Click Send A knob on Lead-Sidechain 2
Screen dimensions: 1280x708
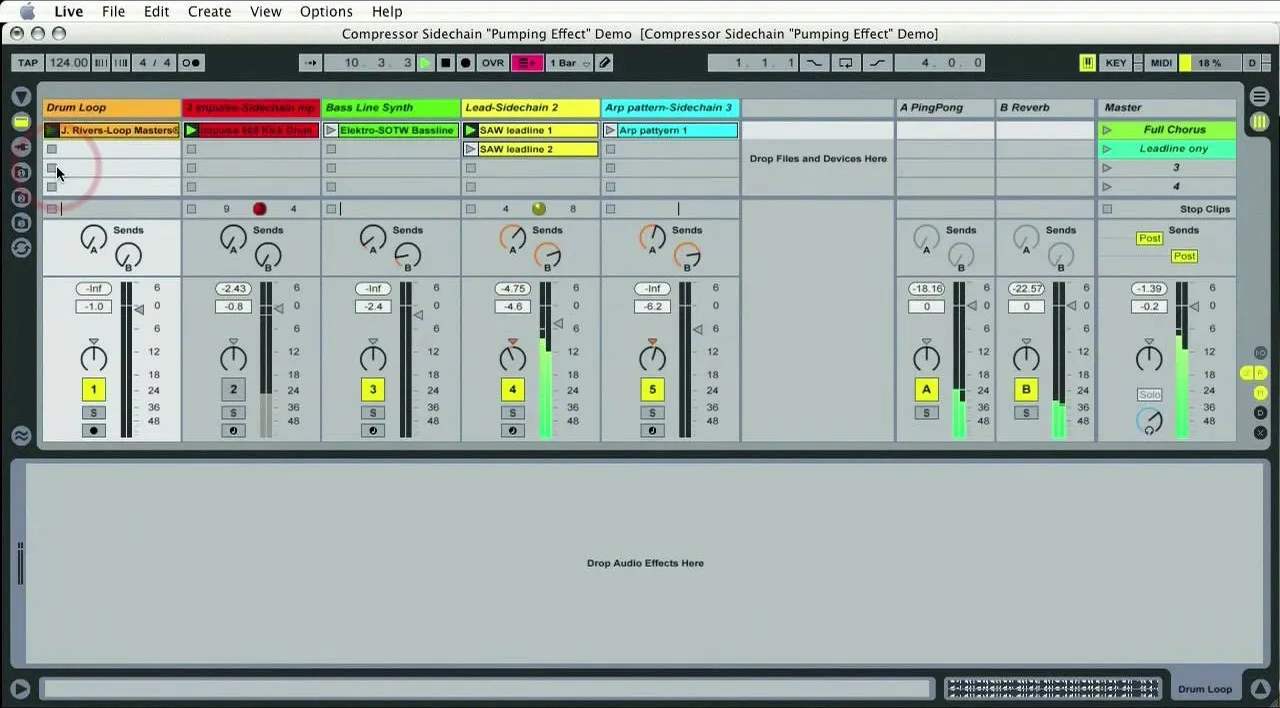(512, 238)
